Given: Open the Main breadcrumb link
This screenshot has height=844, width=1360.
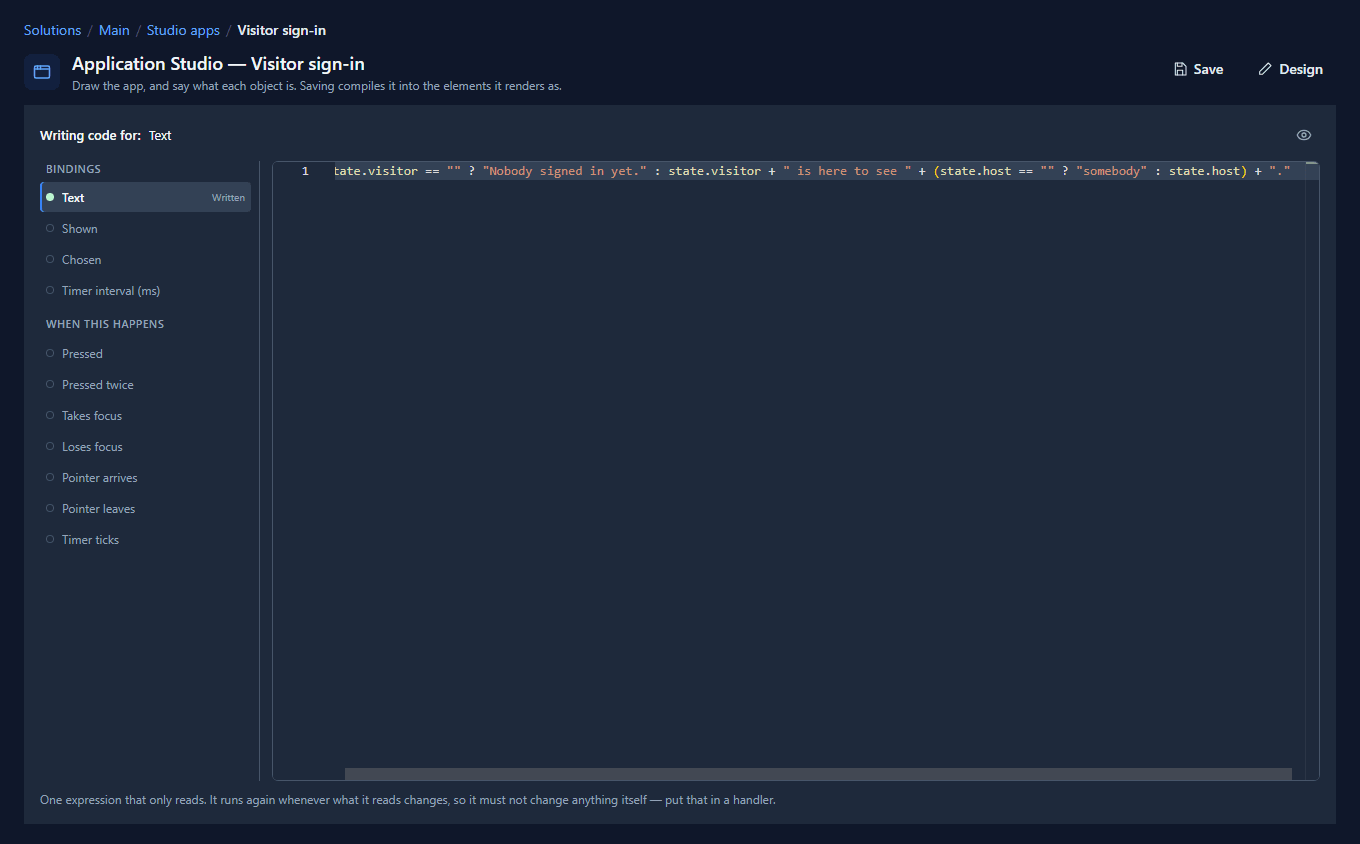Looking at the screenshot, I should pos(114,30).
